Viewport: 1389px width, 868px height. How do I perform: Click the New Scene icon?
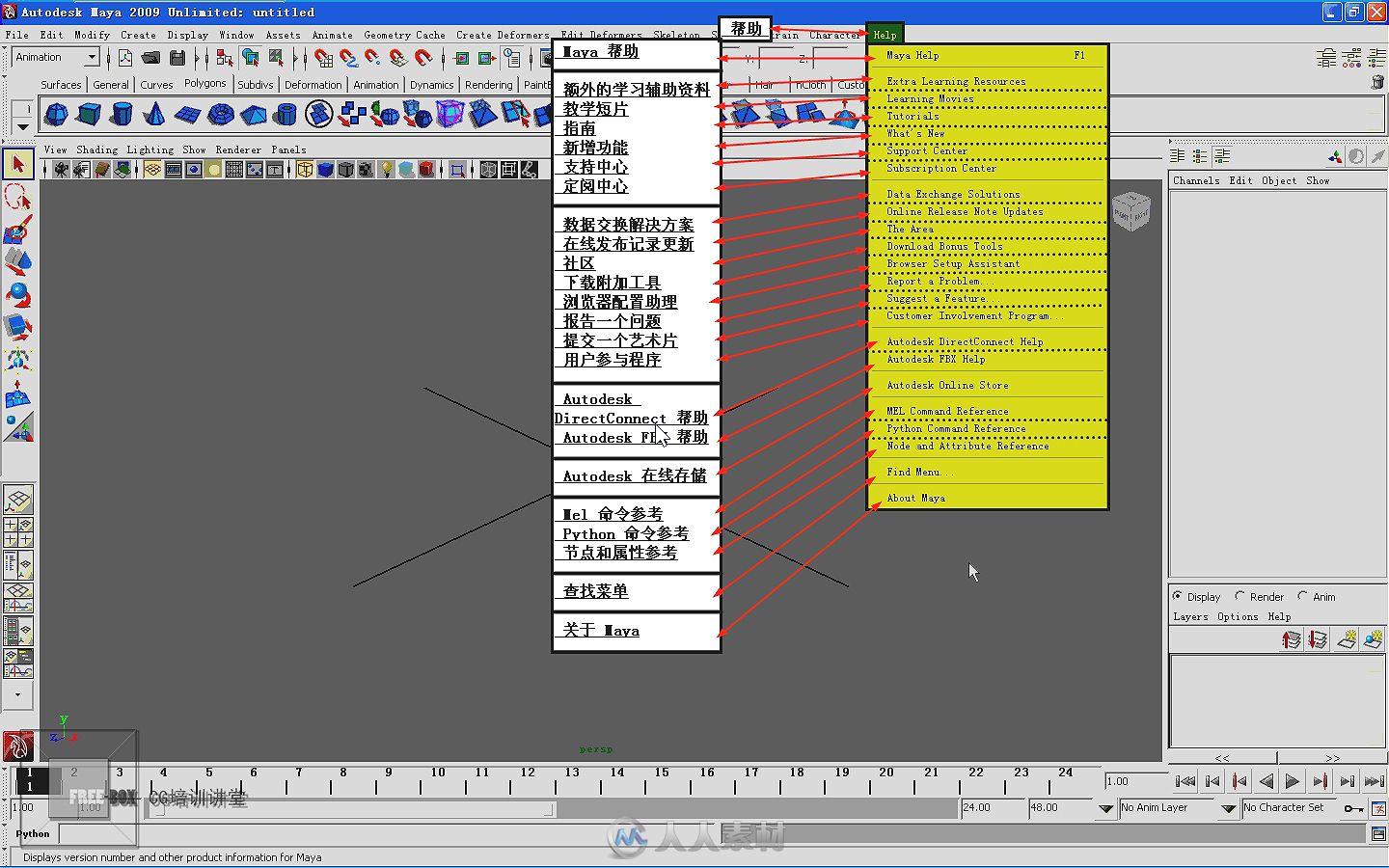click(x=125, y=59)
